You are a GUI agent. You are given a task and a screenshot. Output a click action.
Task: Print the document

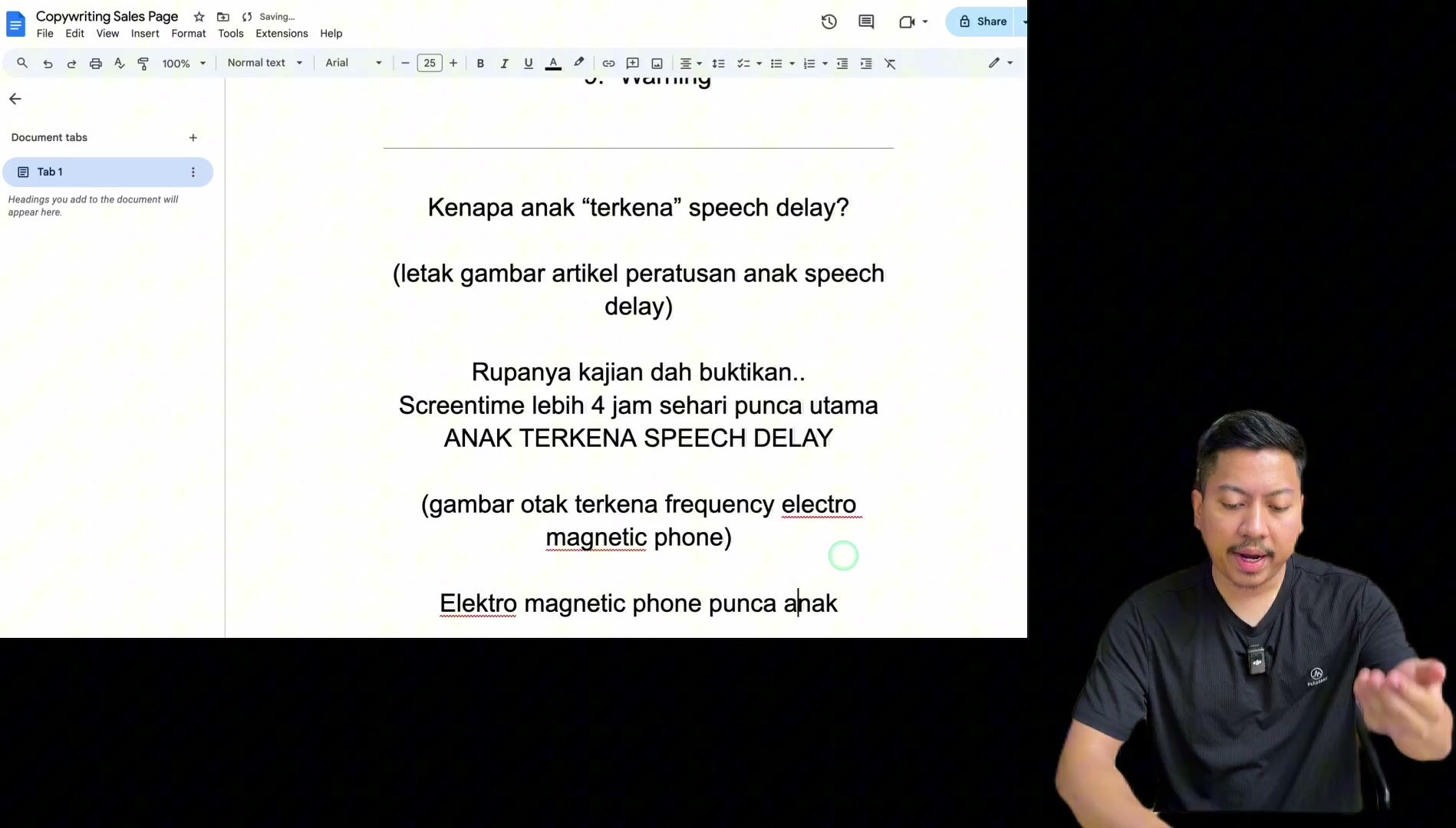(x=96, y=64)
